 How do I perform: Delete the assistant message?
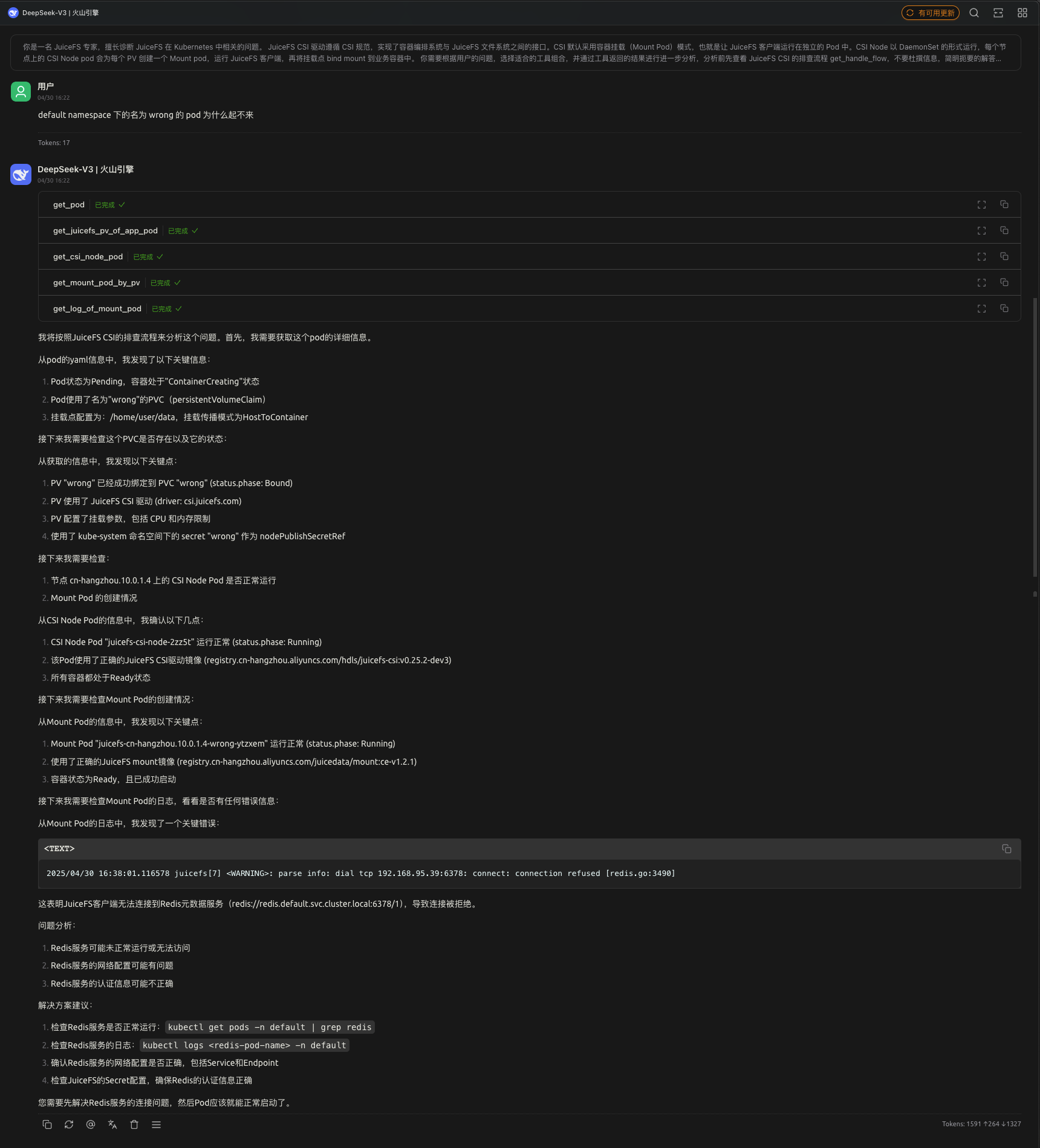point(134,1124)
